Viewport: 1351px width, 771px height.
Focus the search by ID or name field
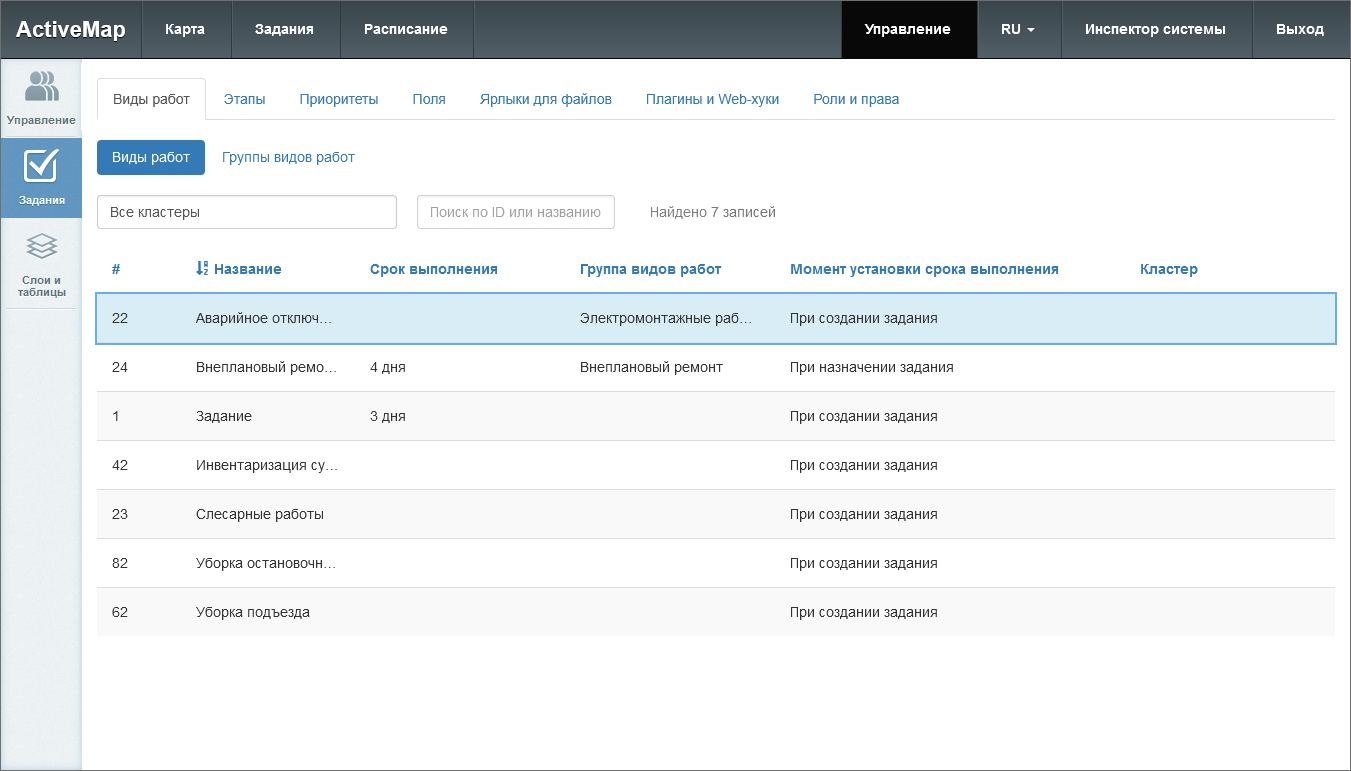coord(515,212)
